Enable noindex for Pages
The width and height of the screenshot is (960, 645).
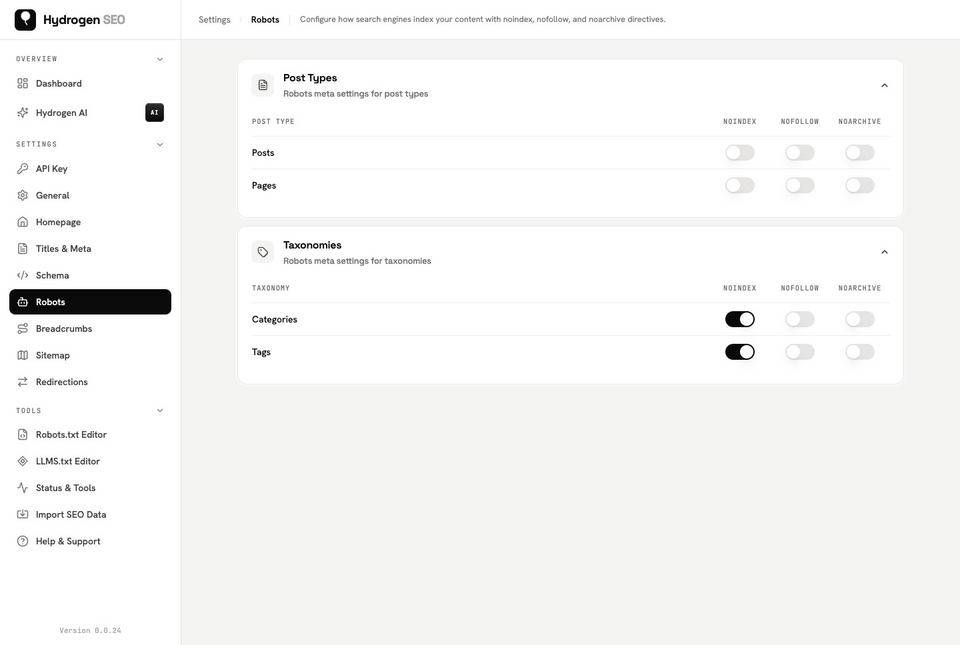tap(740, 185)
